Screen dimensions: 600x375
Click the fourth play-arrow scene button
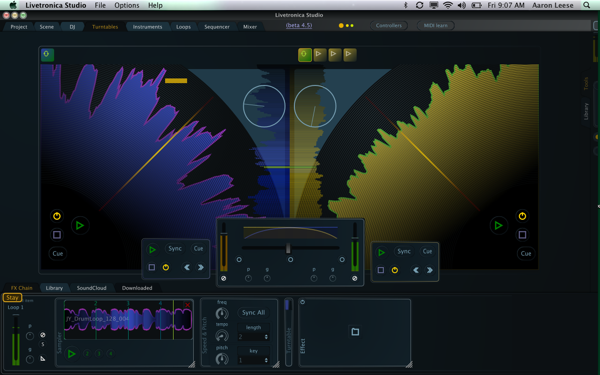[349, 55]
